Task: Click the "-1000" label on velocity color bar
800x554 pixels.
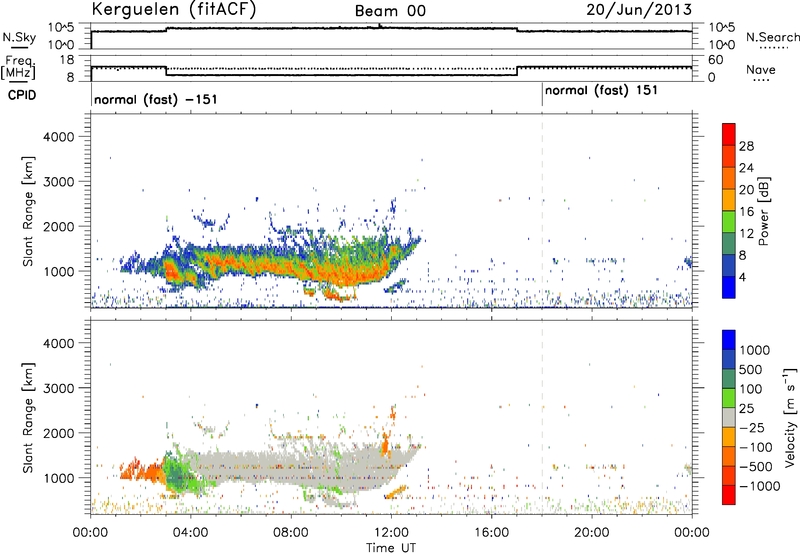Action: pyautogui.click(x=760, y=486)
